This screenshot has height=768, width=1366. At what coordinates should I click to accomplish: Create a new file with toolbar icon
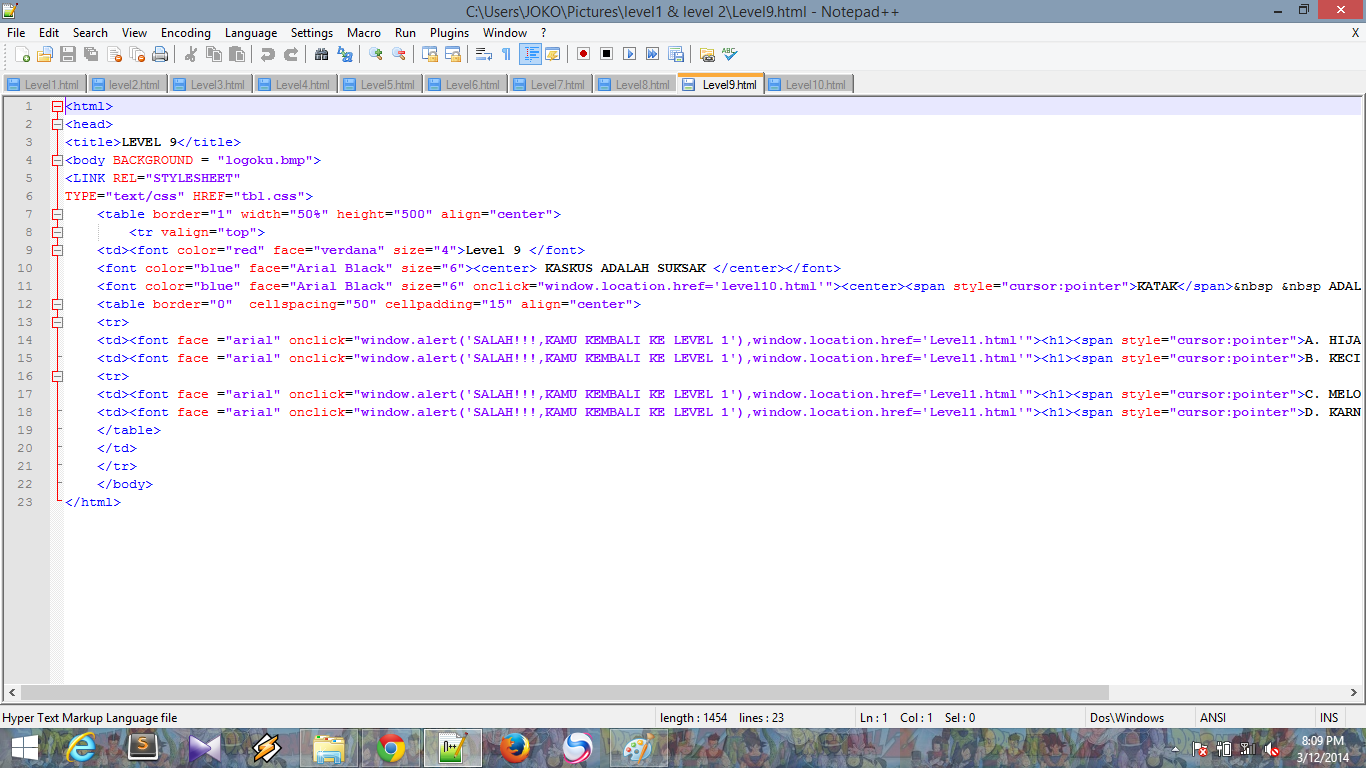[x=22, y=54]
